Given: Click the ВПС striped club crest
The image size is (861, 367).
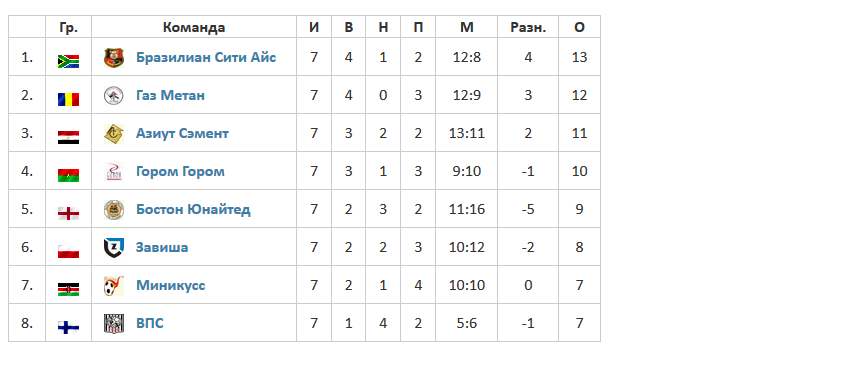Looking at the screenshot, I should [x=114, y=324].
